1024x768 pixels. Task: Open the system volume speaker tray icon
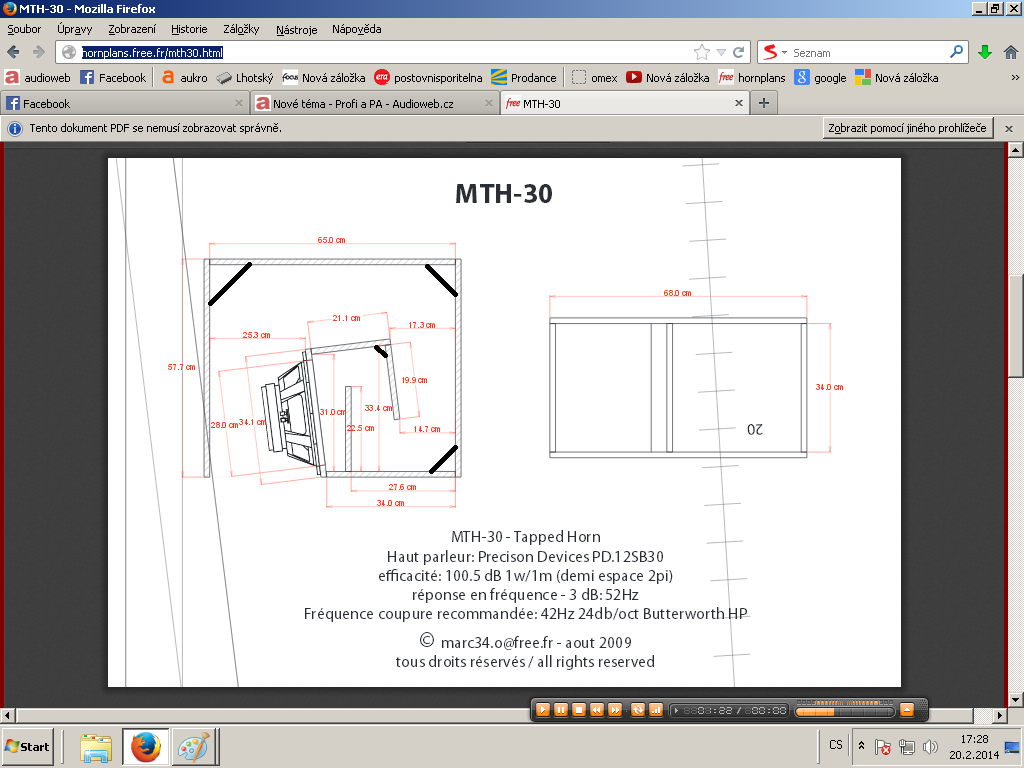click(x=931, y=746)
